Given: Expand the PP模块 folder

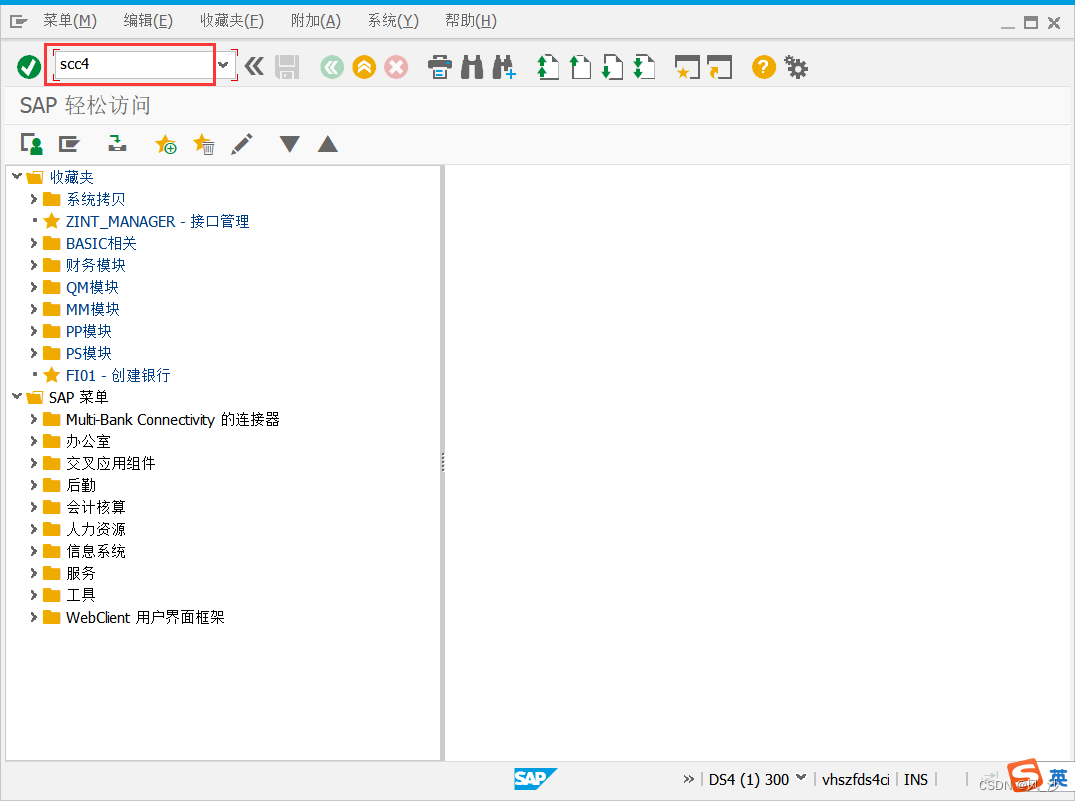Looking at the screenshot, I should [34, 331].
